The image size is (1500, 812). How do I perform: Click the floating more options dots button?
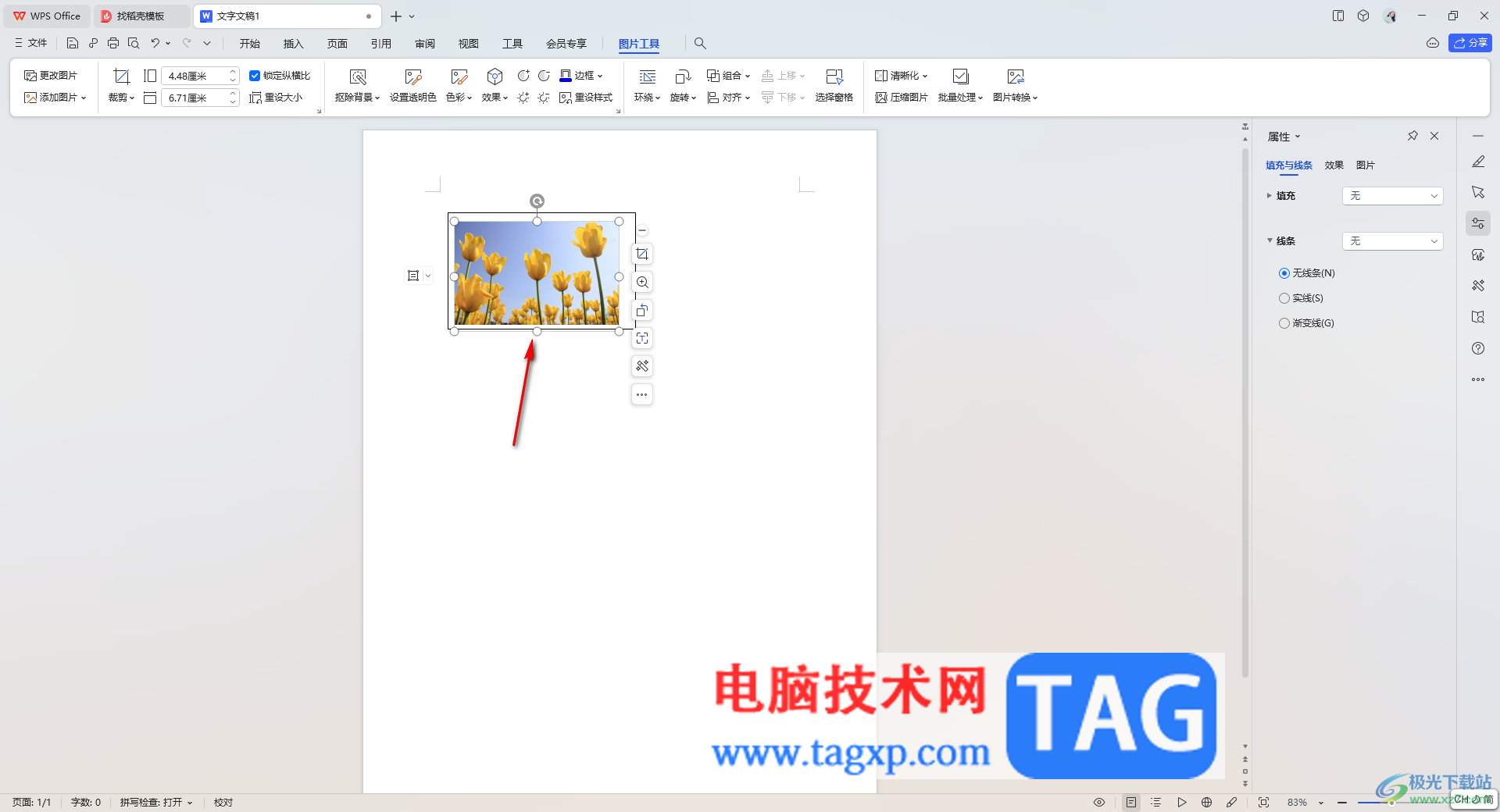642,394
